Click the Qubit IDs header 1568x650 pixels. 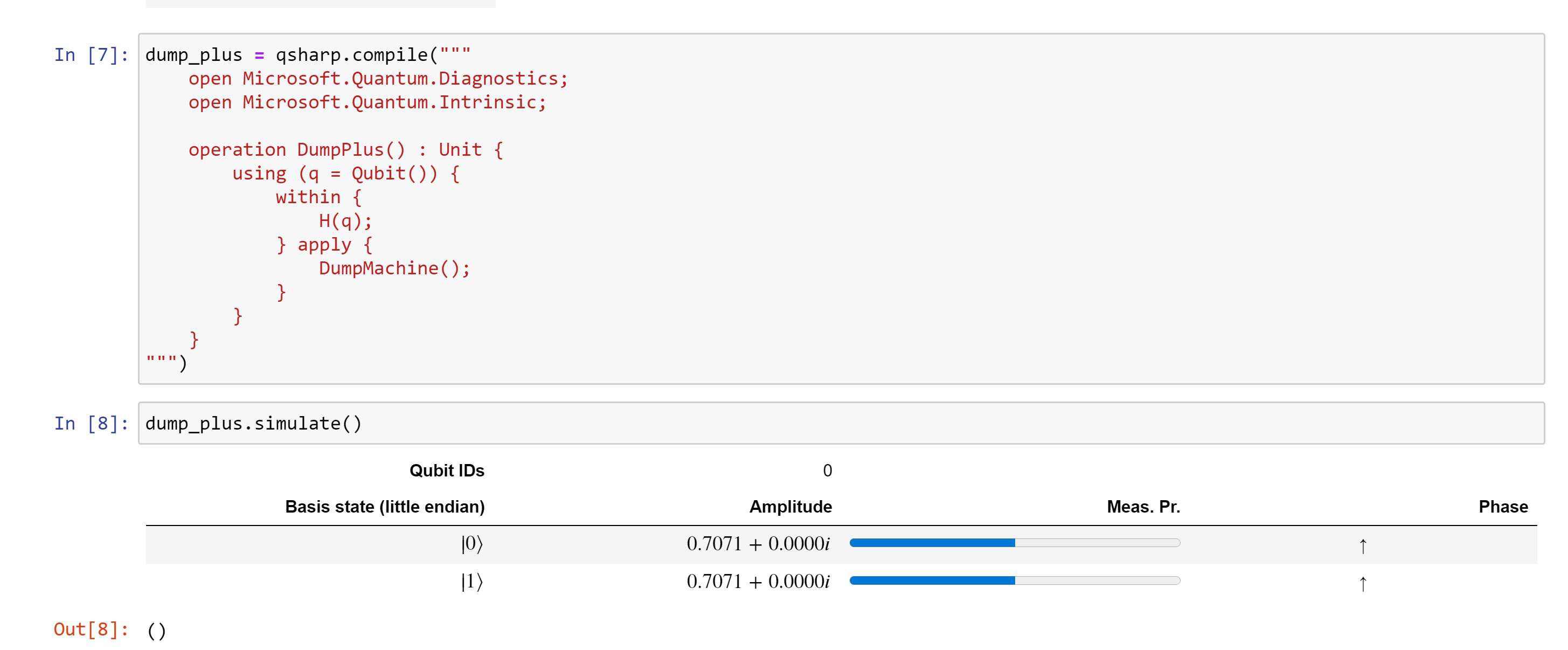point(446,471)
